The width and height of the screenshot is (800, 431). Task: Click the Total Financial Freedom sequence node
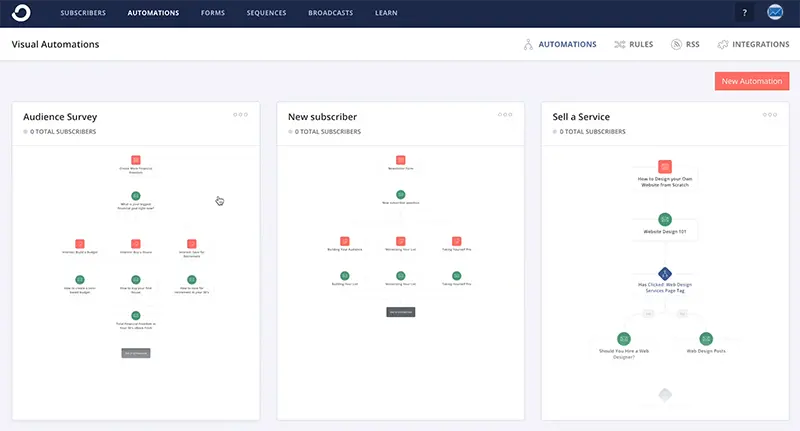coord(136,315)
